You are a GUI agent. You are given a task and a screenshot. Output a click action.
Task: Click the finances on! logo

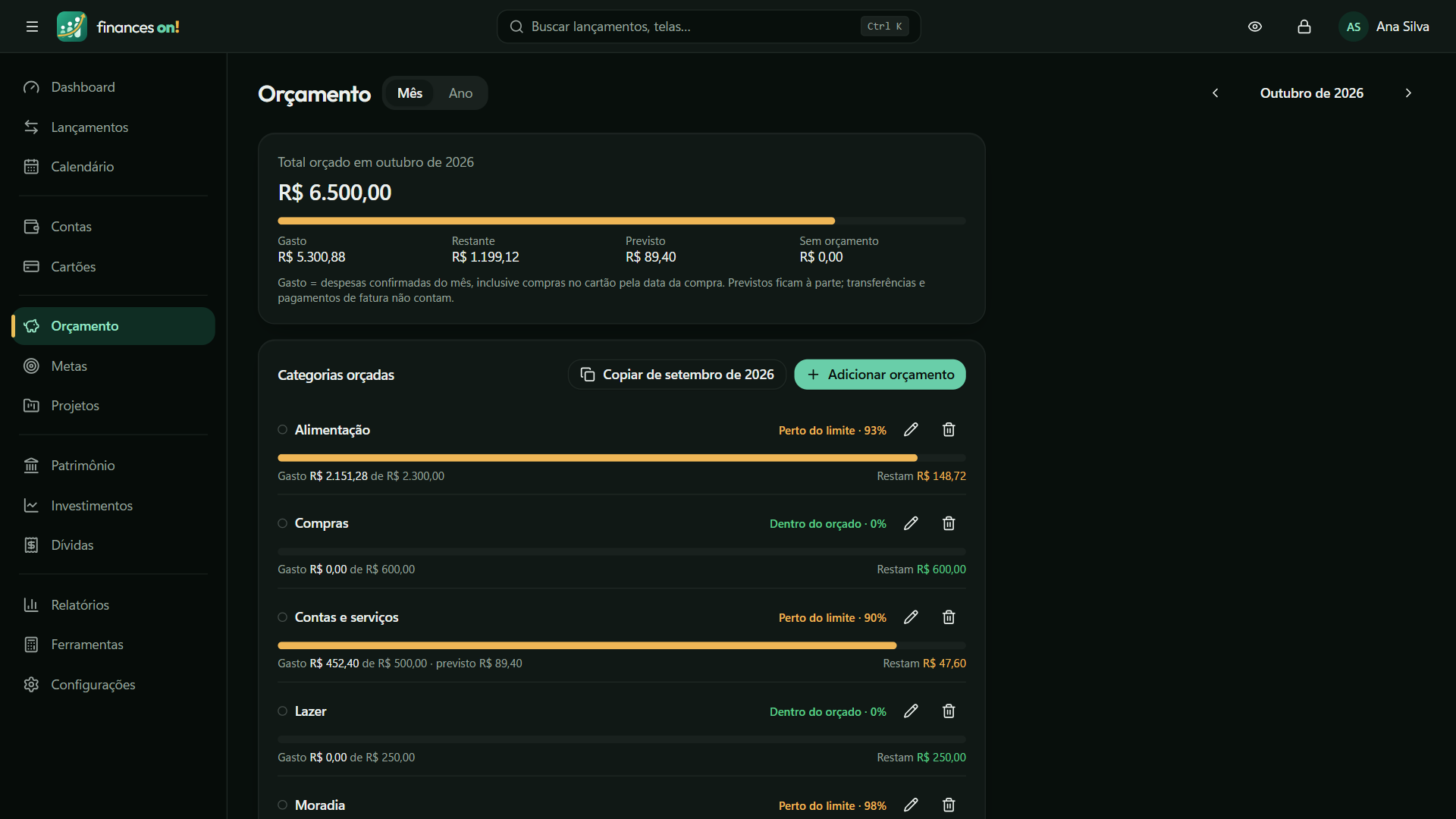118,27
